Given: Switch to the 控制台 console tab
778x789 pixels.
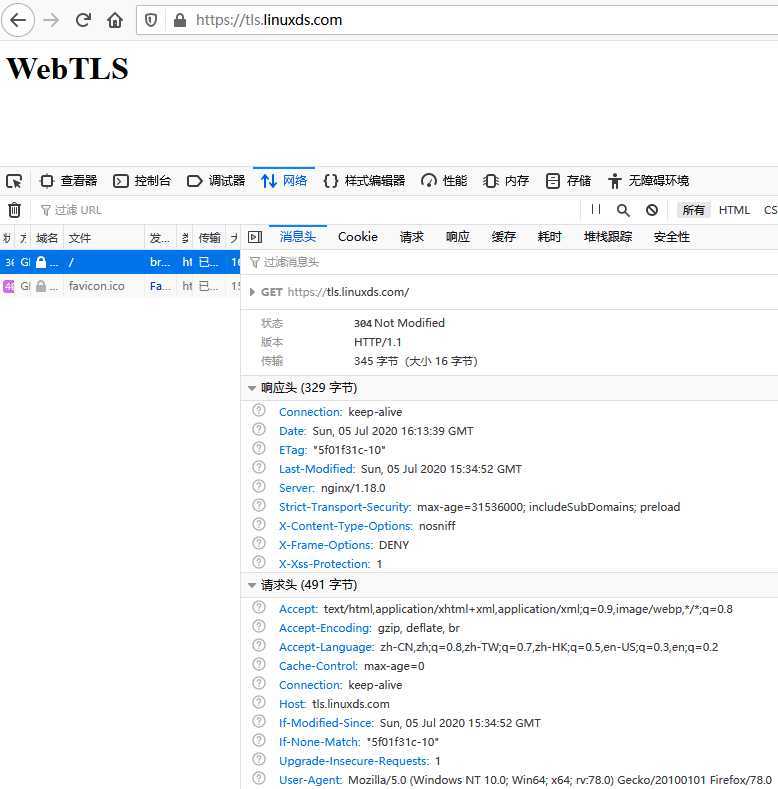Looking at the screenshot, I should tap(142, 181).
